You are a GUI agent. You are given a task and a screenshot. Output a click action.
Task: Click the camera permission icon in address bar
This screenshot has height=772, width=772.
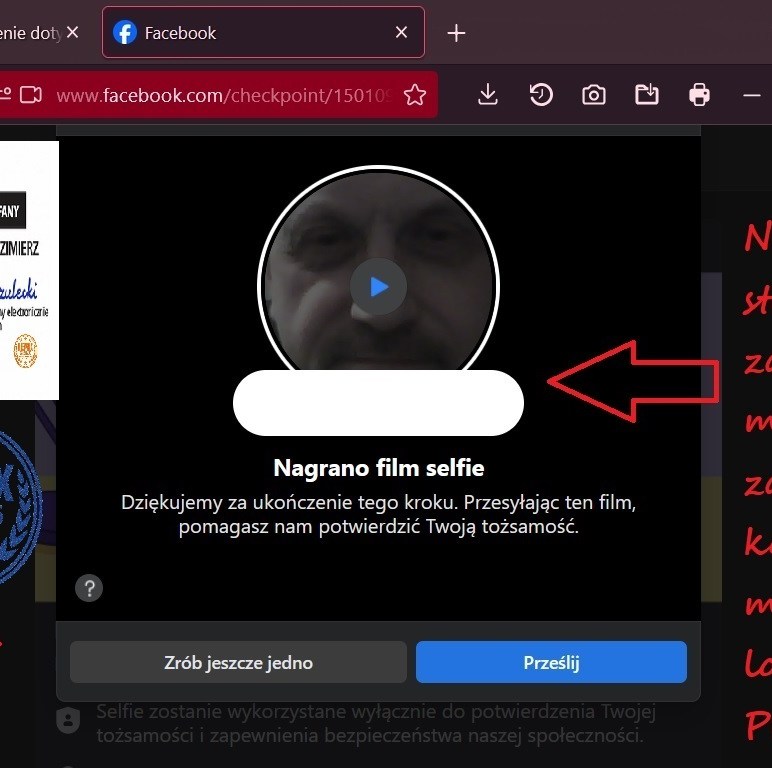pyautogui.click(x=30, y=95)
